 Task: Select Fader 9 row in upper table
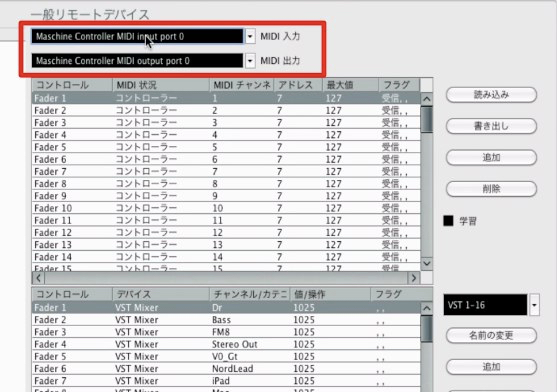(x=226, y=196)
